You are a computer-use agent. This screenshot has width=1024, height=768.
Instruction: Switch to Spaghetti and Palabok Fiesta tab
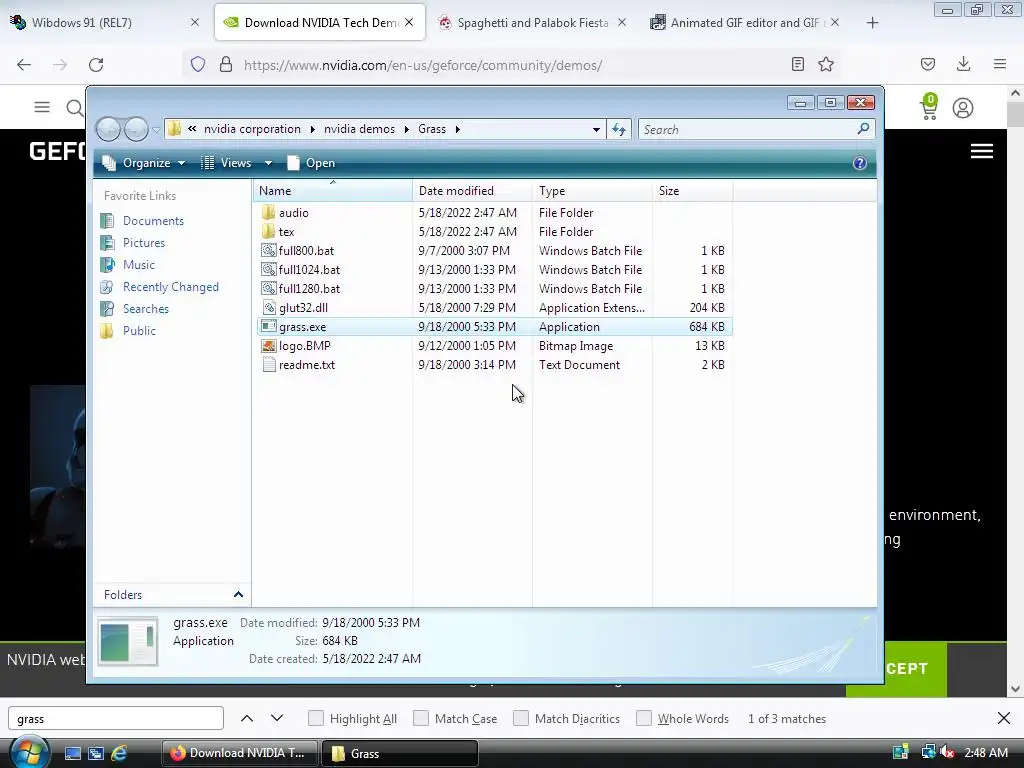tap(532, 23)
